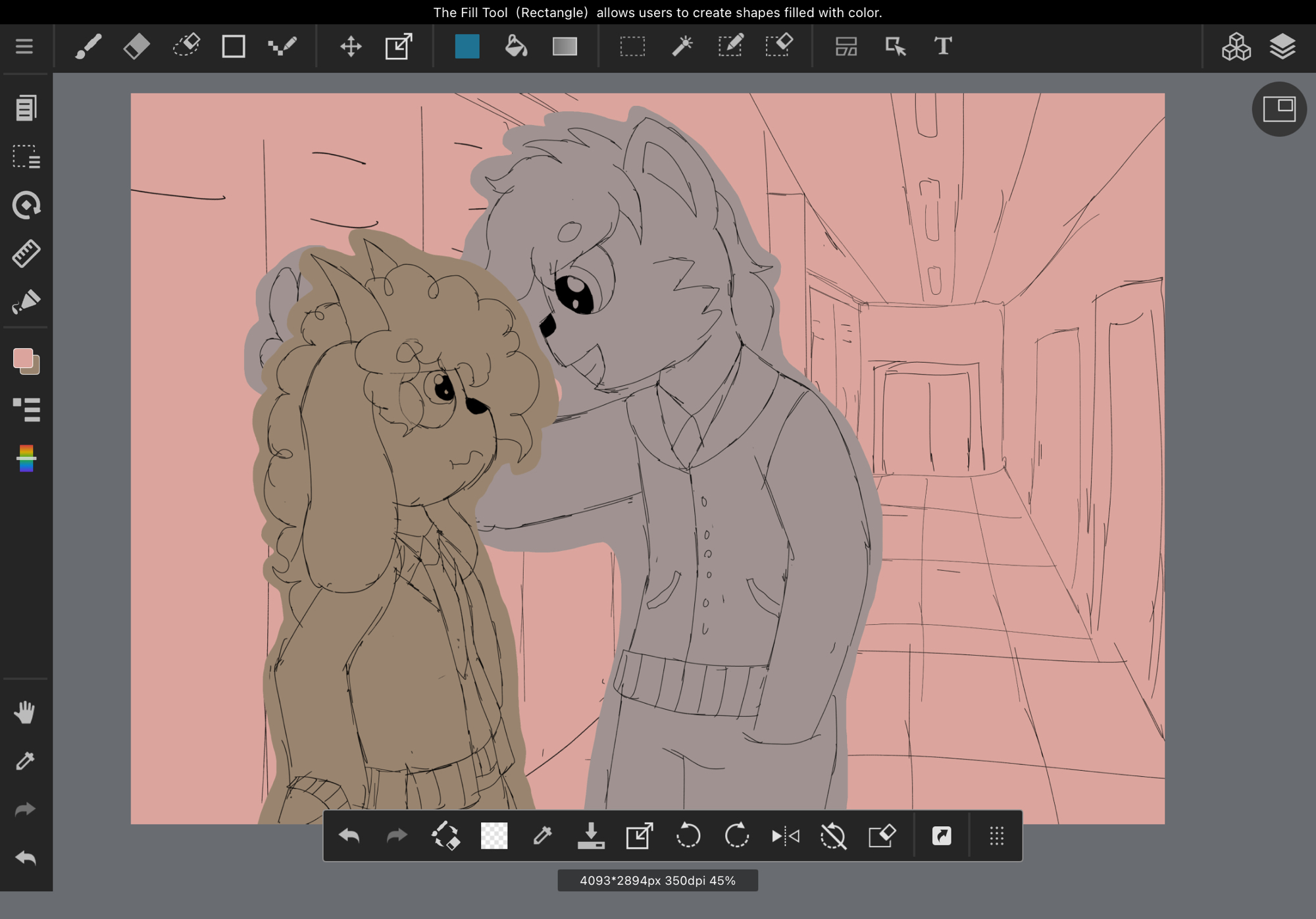The width and height of the screenshot is (1316, 919).
Task: Select the Eraser tool
Action: [136, 47]
